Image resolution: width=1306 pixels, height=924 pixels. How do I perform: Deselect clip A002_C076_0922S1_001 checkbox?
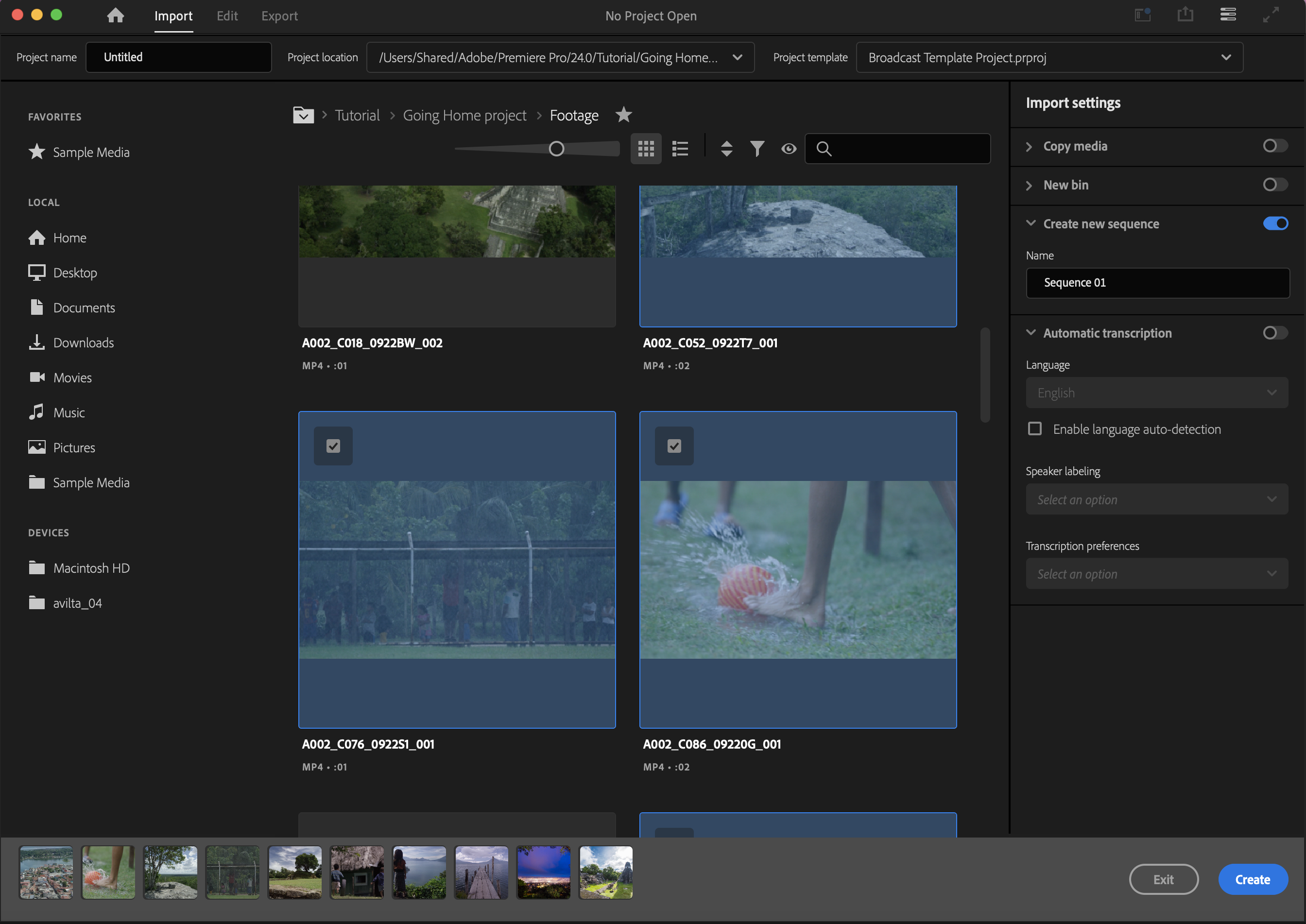[x=333, y=446]
